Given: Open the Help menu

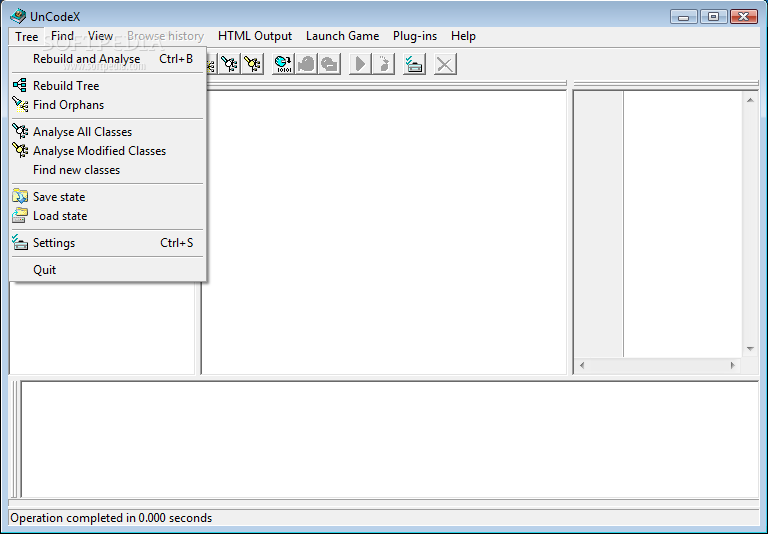Looking at the screenshot, I should pos(463,36).
